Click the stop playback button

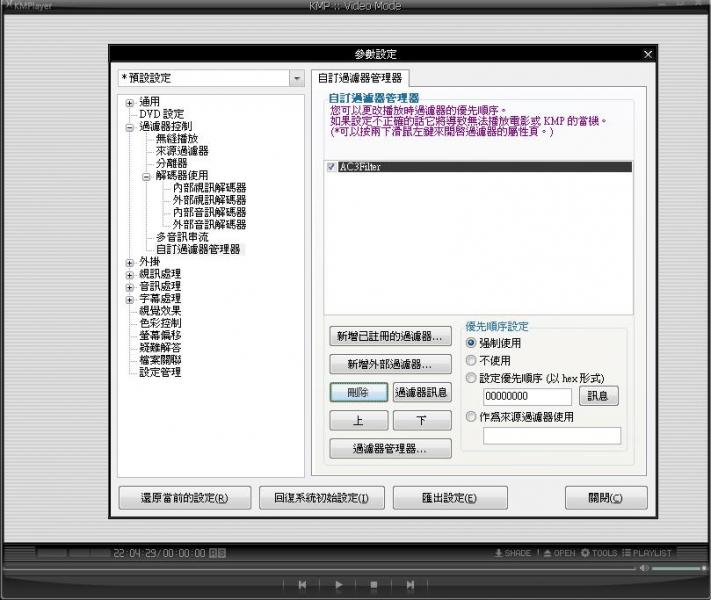[374, 585]
